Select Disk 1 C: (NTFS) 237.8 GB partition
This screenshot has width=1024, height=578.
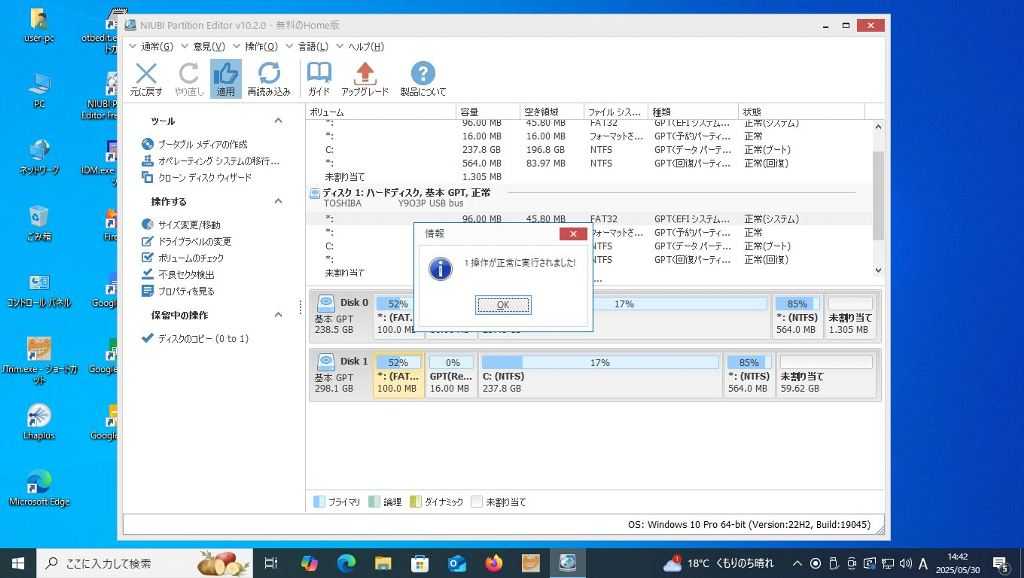[x=599, y=374]
